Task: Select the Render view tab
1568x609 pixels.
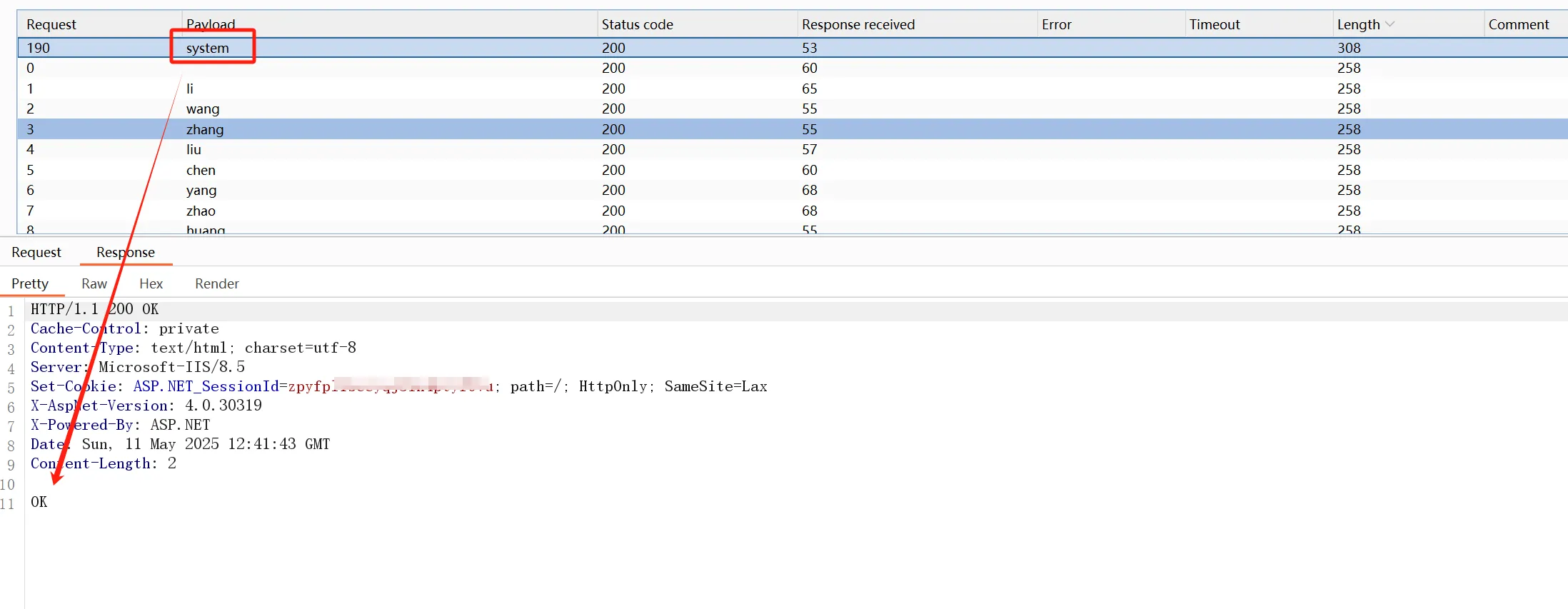Action: [x=216, y=283]
